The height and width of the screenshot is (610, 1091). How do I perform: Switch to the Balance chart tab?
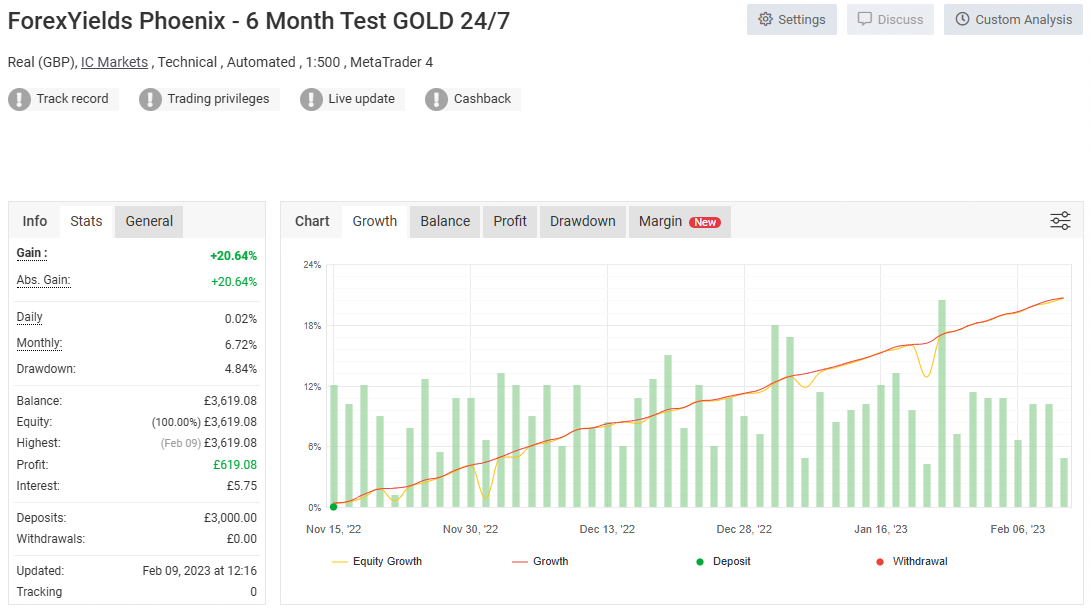click(445, 221)
